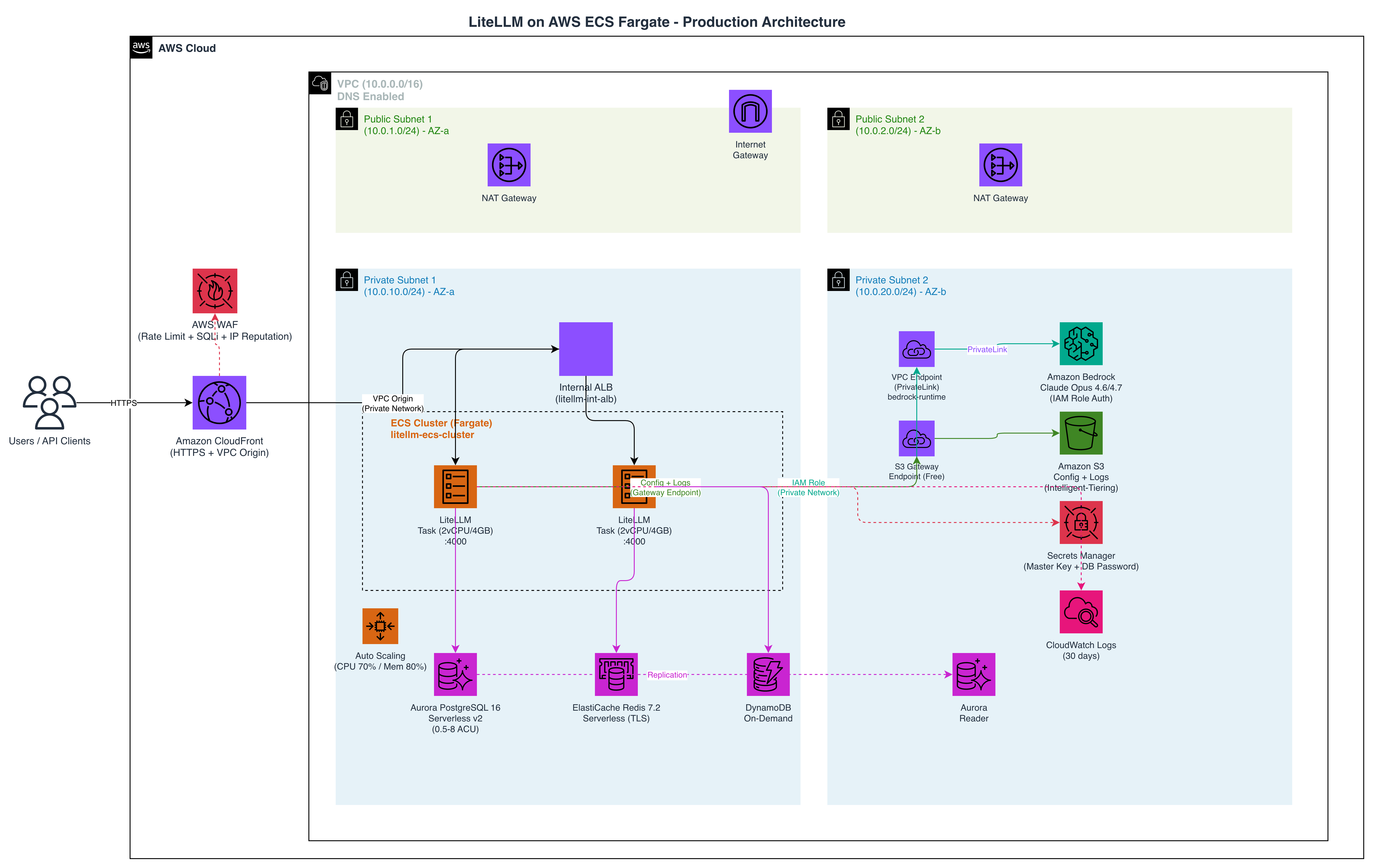Click the 'VPC (10.0.0.0/16)' label
Image resolution: width=1374 pixels, height=868 pixels.
(x=379, y=90)
